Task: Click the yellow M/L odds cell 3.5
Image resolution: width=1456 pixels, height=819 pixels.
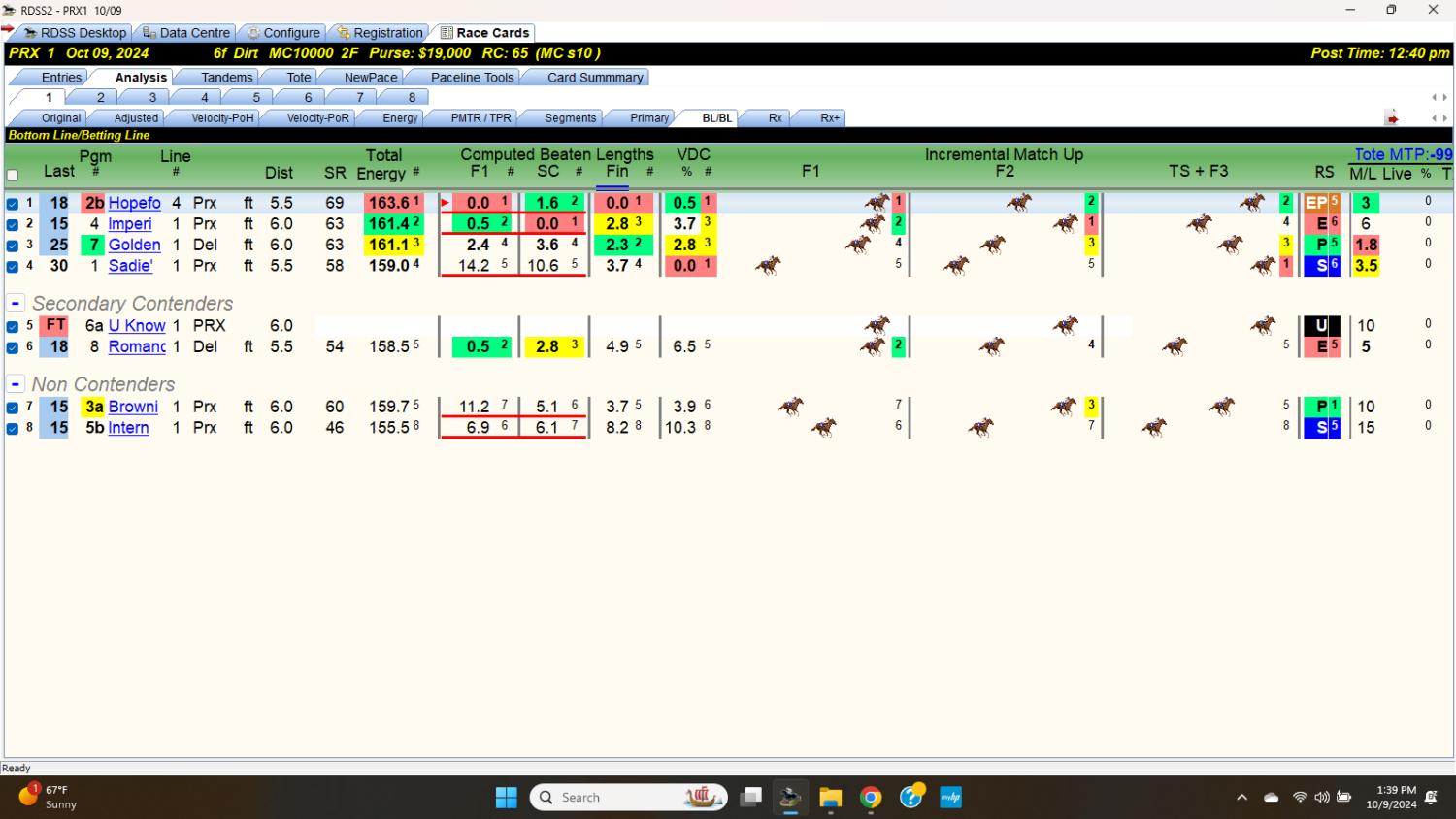Action: point(1366,265)
